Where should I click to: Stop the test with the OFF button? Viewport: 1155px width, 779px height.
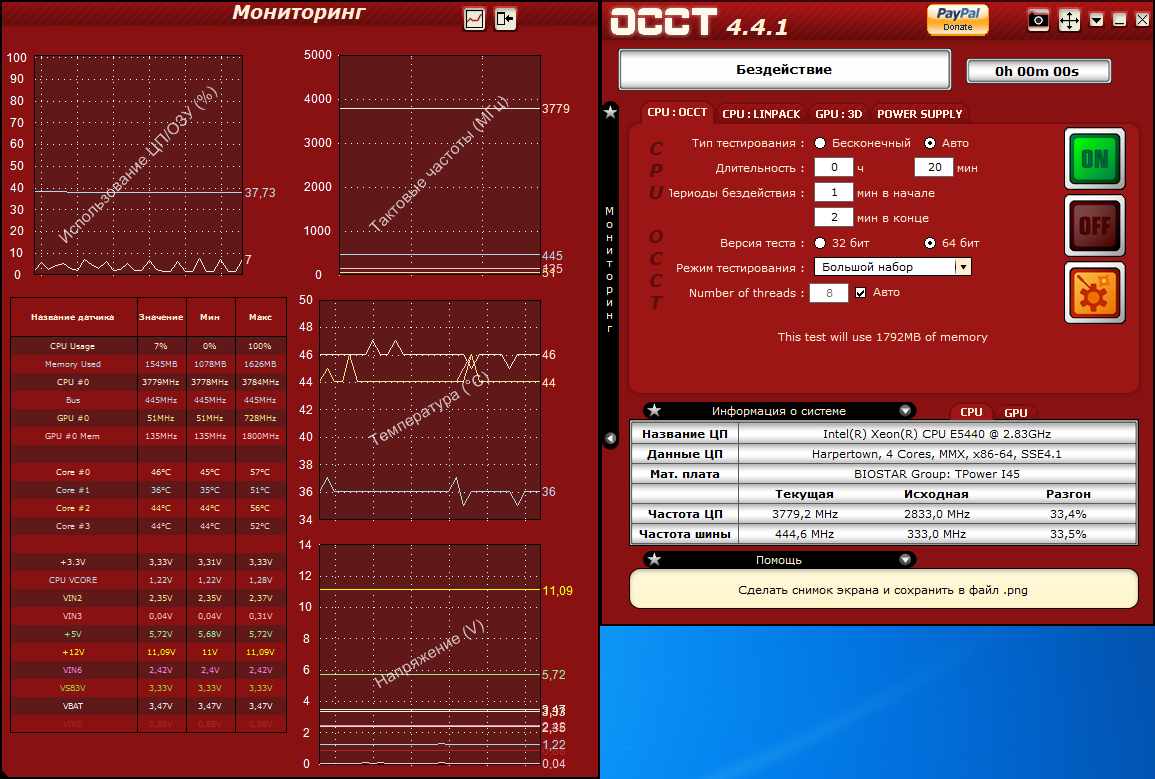(x=1095, y=225)
